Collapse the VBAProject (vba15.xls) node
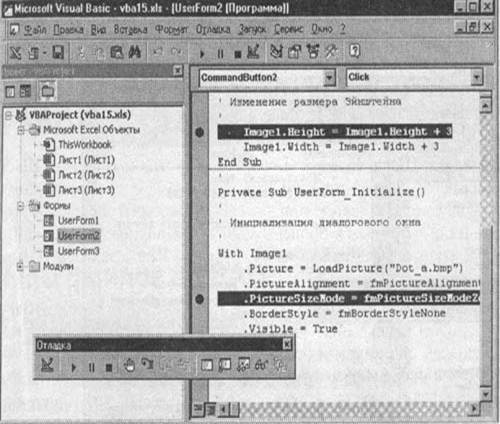The height and width of the screenshot is (424, 500). pos(8,116)
